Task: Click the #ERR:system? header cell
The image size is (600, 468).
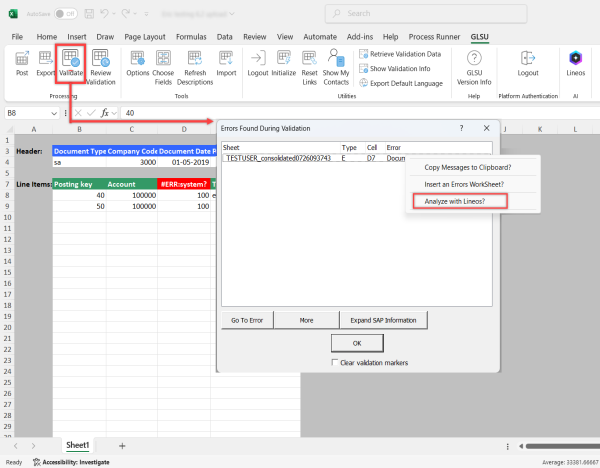Action: coord(184,184)
